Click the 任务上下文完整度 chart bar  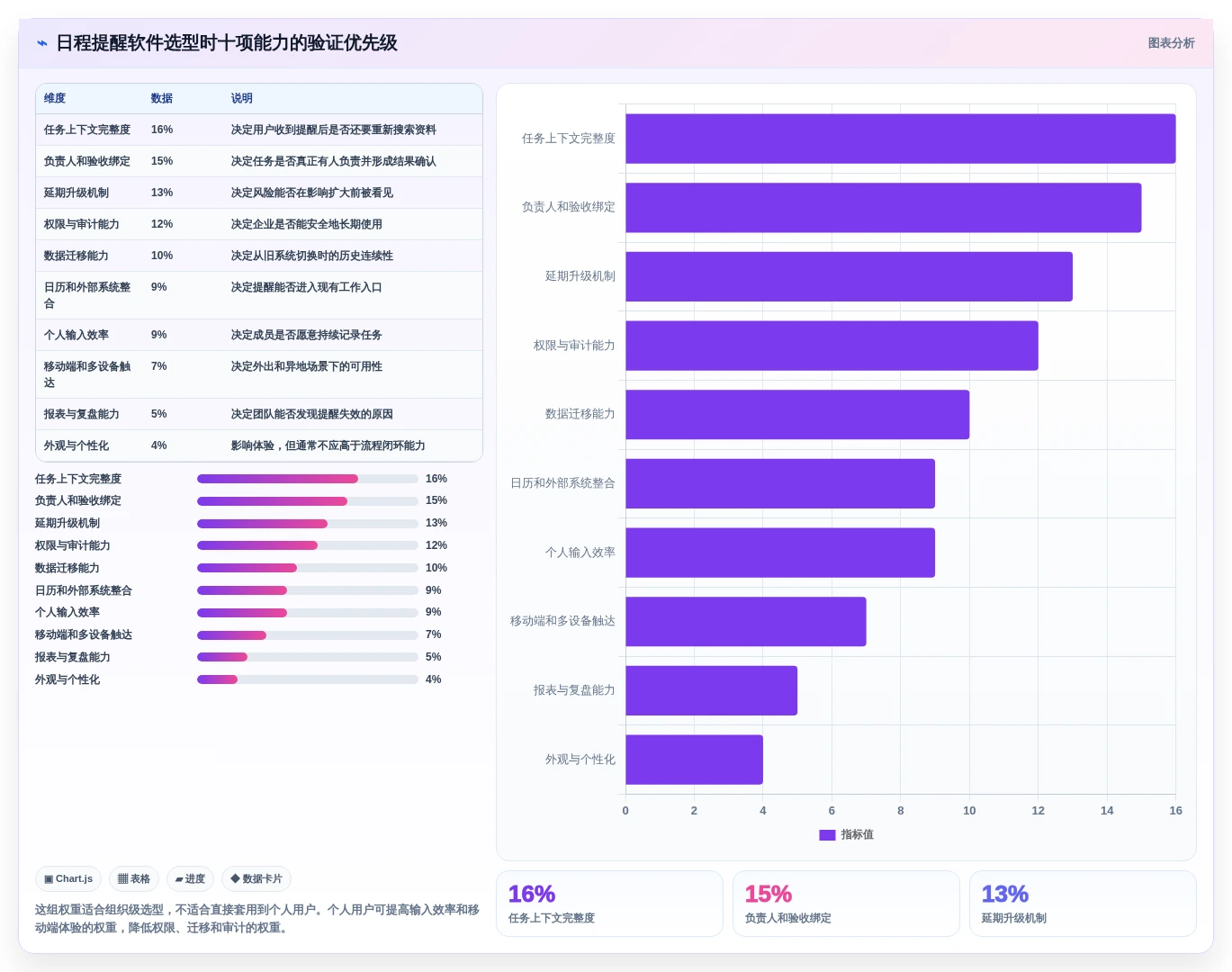pyautogui.click(x=901, y=139)
